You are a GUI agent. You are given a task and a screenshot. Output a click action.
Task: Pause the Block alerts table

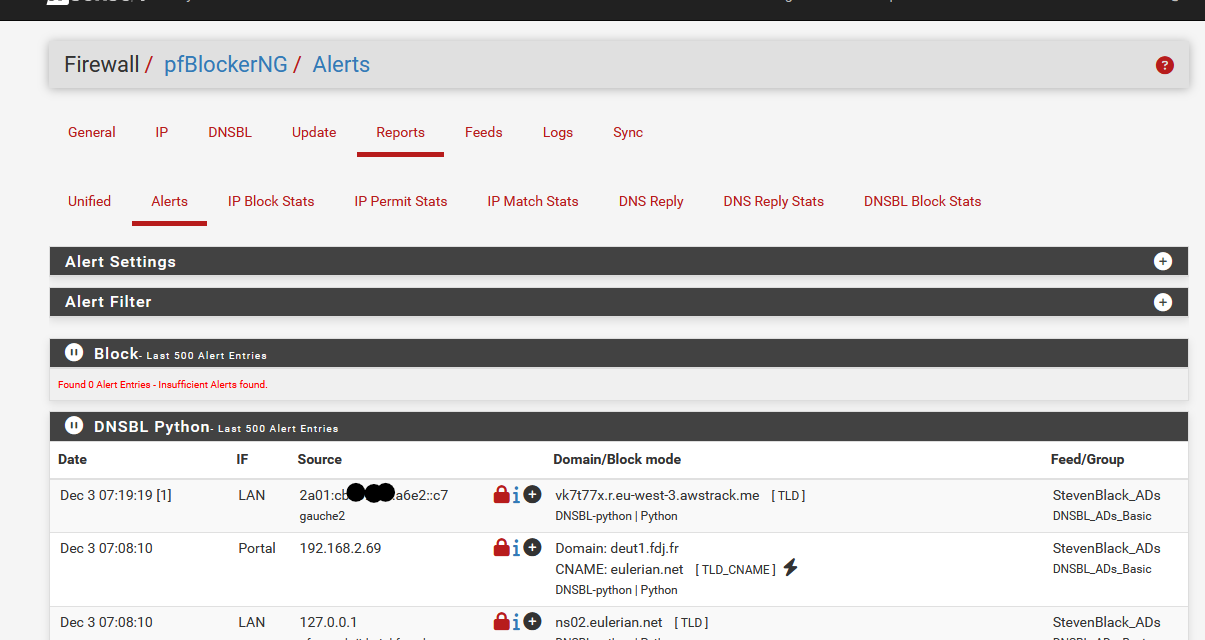click(73, 353)
